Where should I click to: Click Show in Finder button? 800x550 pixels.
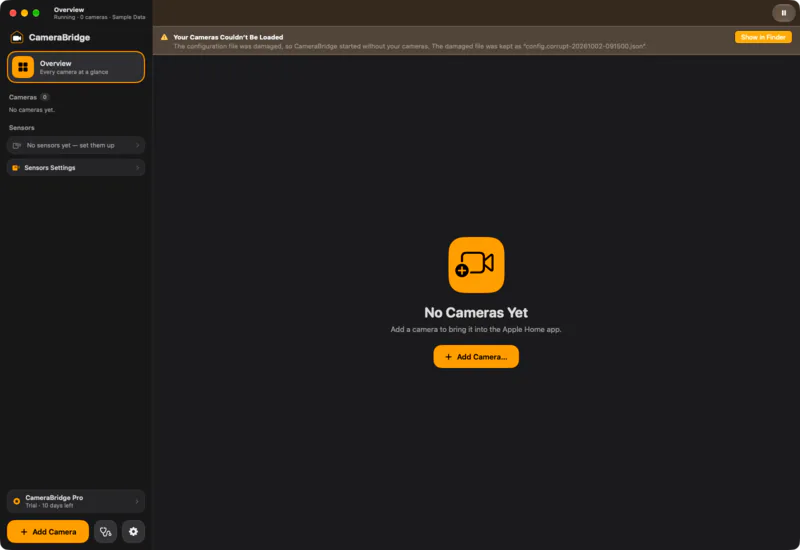[x=763, y=37]
